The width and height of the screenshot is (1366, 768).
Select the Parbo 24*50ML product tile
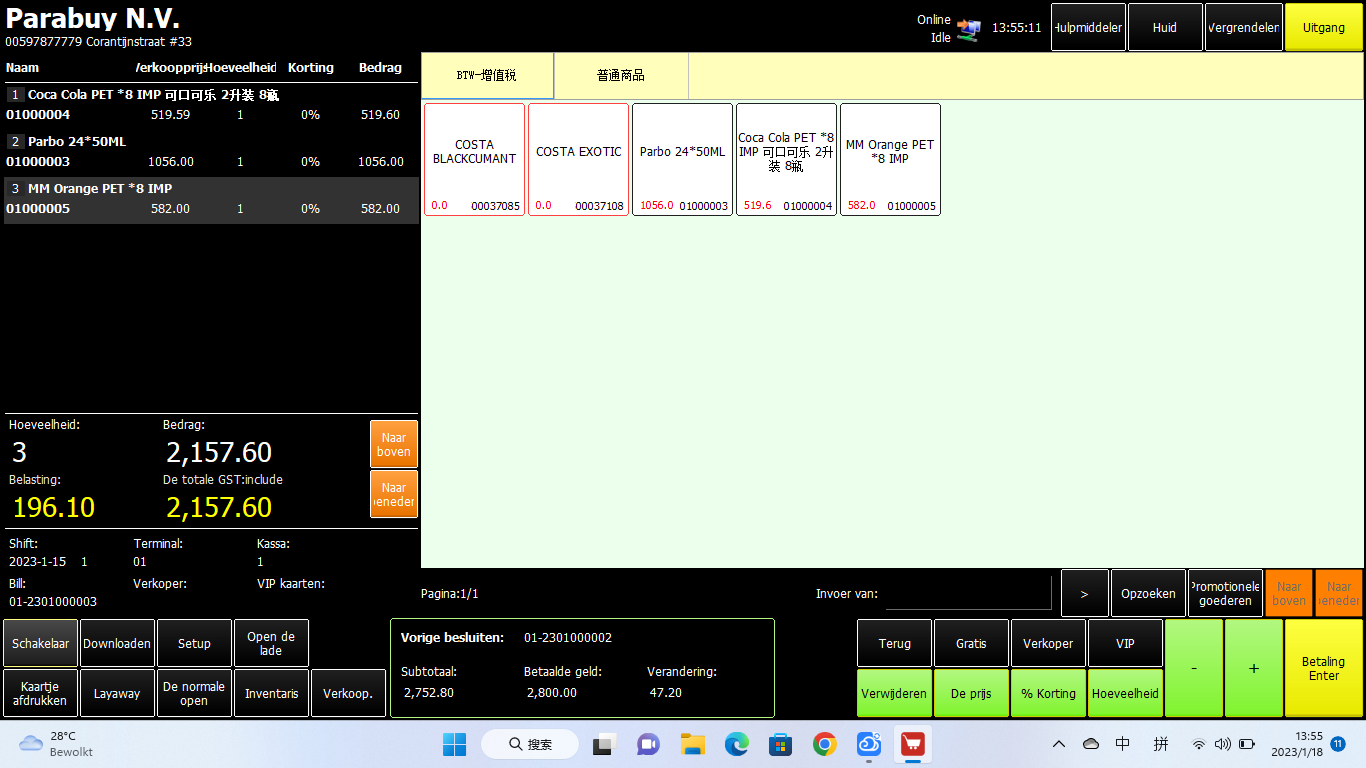(x=682, y=159)
